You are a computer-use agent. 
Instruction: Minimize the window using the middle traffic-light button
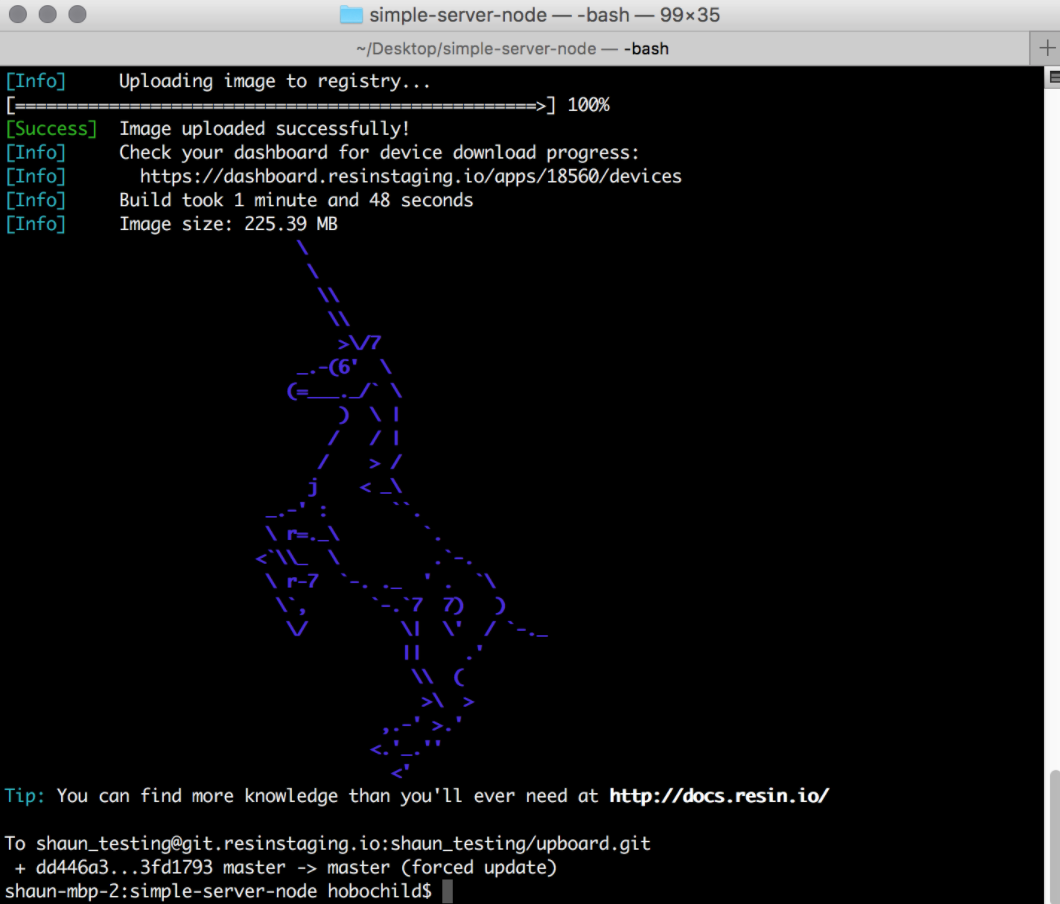tap(48, 15)
